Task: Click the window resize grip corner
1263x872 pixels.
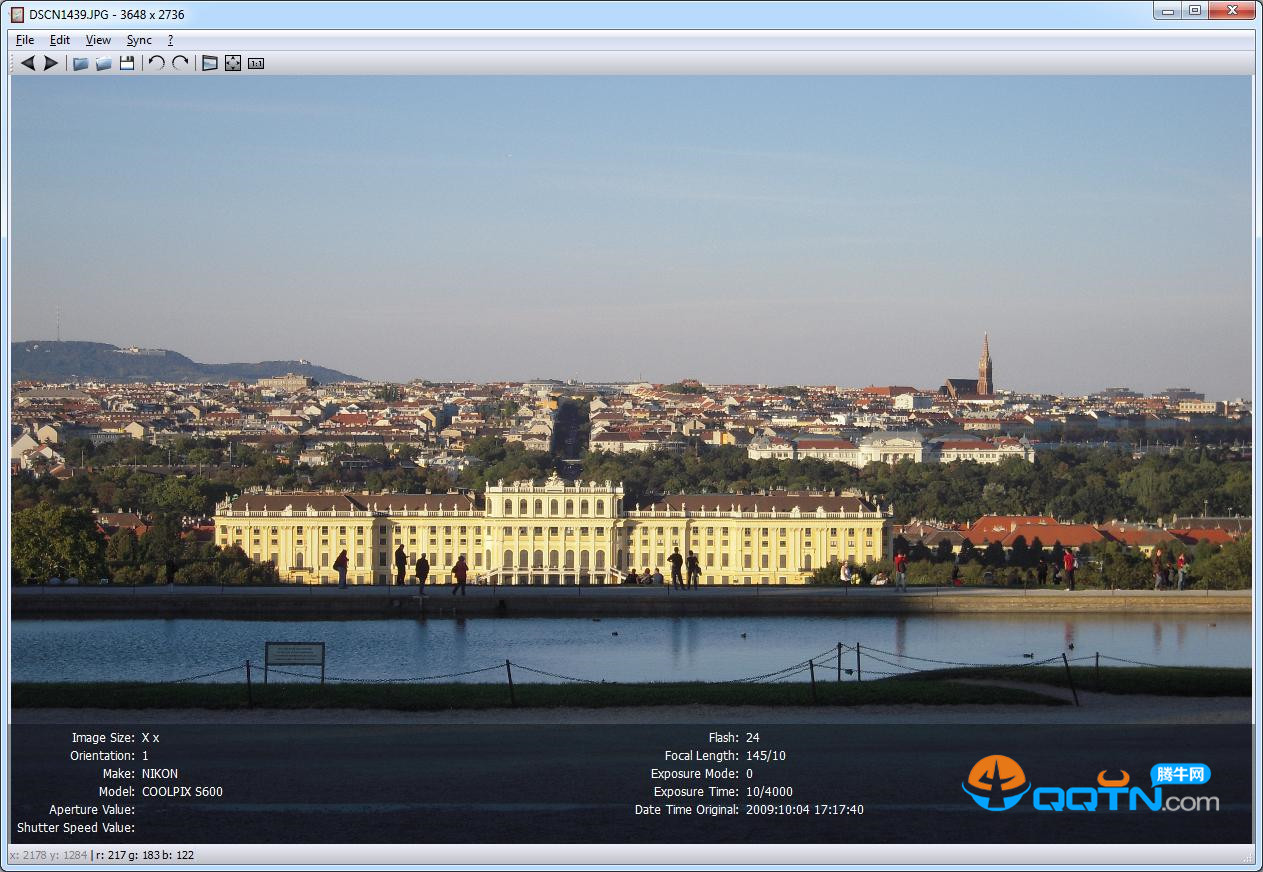Action: tap(1247, 857)
